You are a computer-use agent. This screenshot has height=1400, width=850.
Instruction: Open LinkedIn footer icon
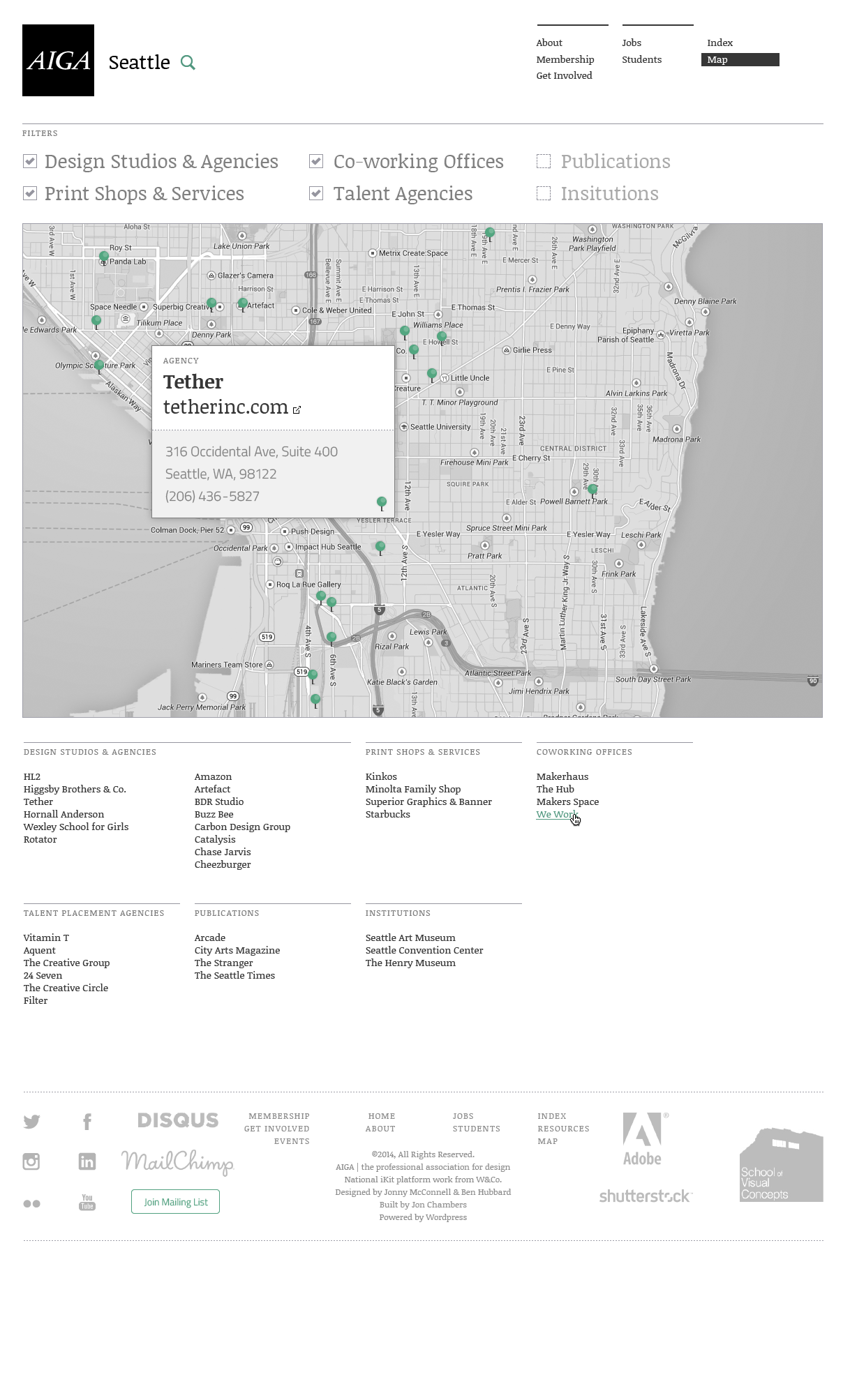click(x=87, y=1161)
